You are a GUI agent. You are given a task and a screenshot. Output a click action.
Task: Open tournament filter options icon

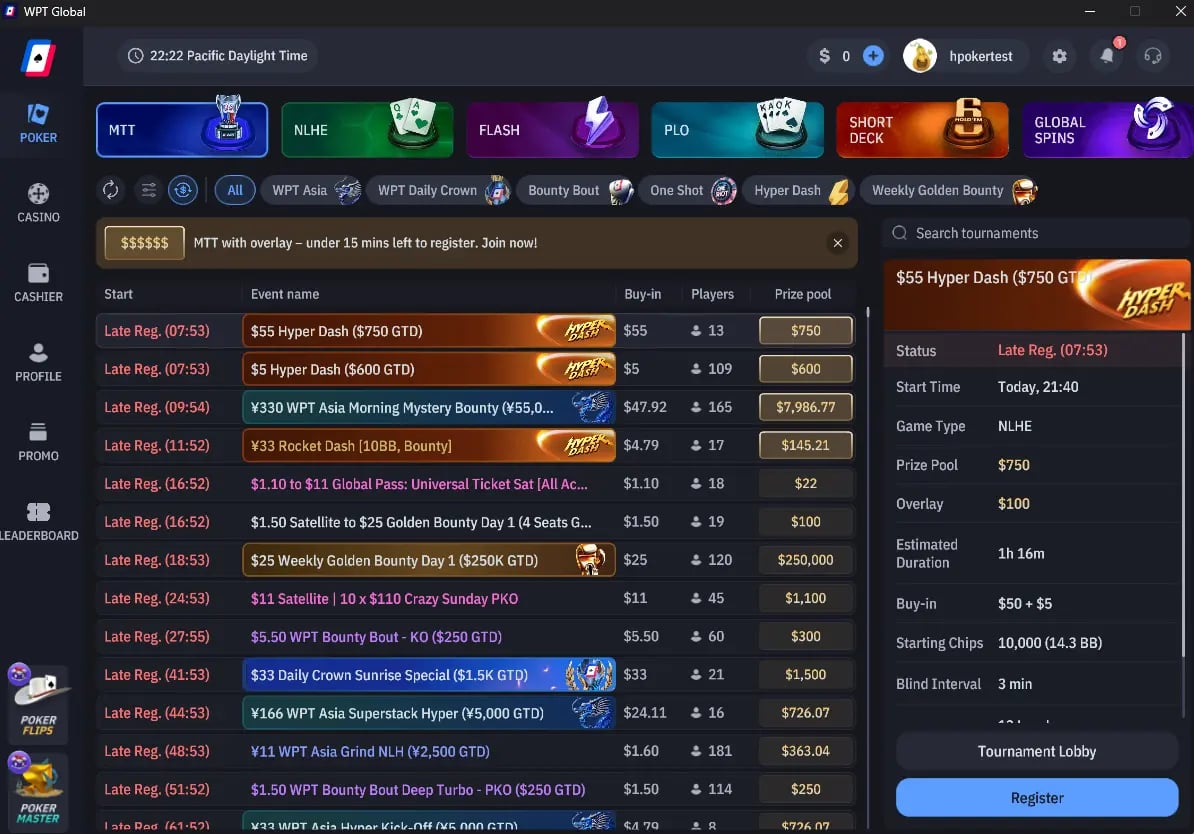[148, 190]
